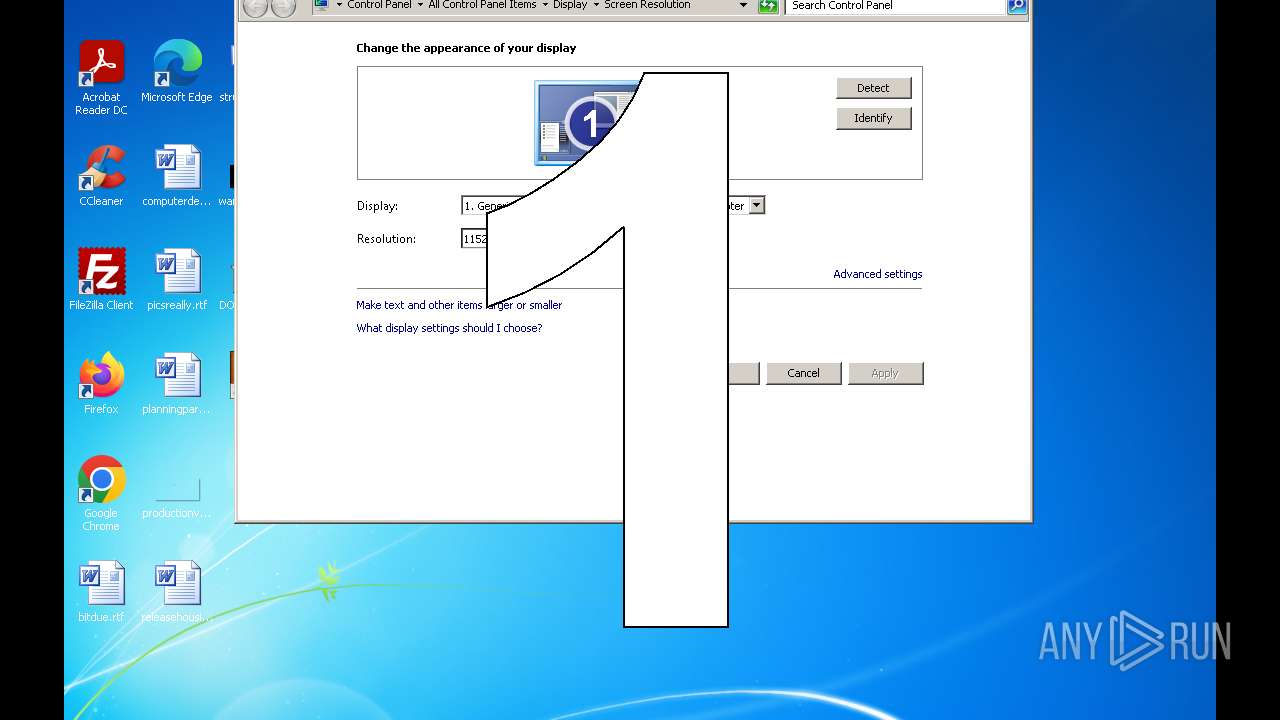The width and height of the screenshot is (1280, 720).
Task: Open FileZilla Client shortcut
Action: coord(101,280)
